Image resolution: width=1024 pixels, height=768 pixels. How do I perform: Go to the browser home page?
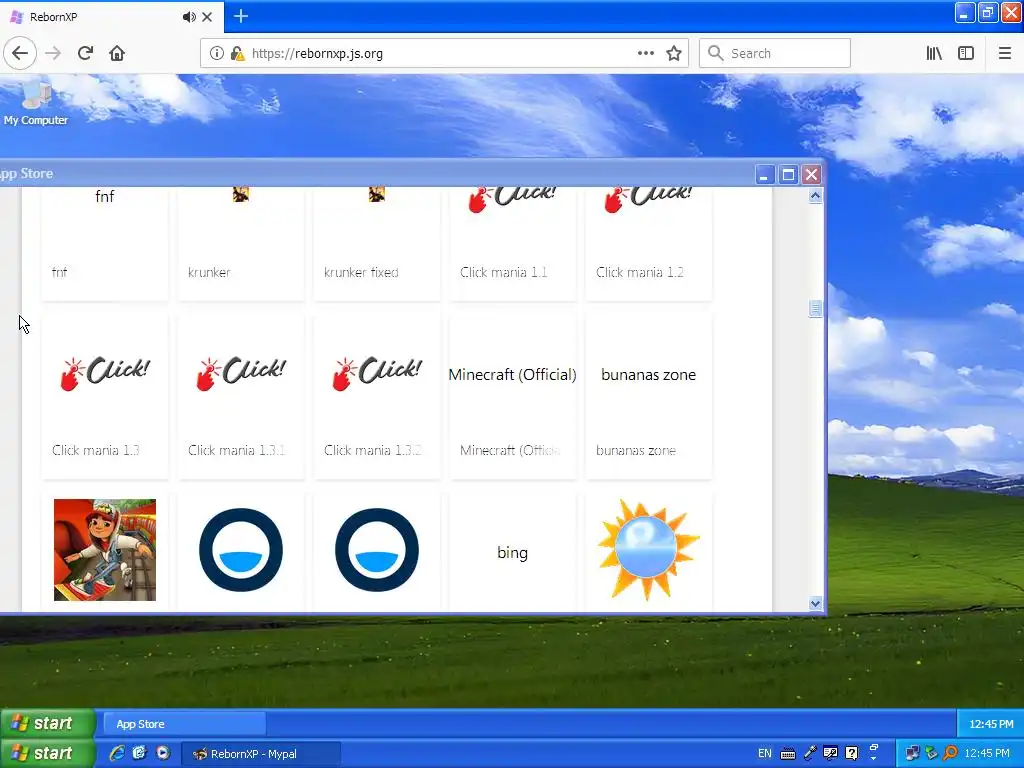coord(117,53)
